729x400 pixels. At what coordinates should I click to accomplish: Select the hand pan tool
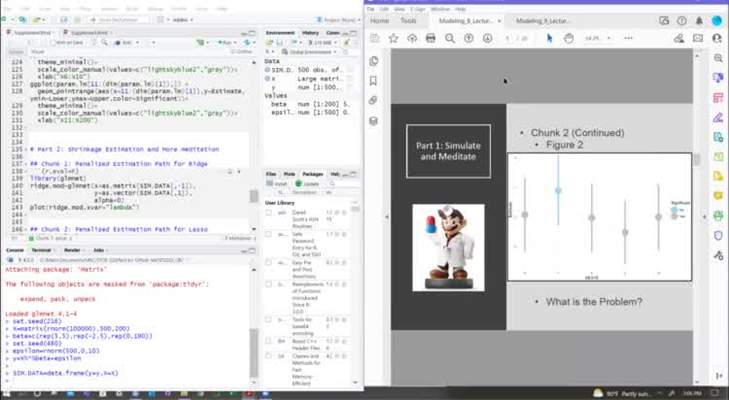point(568,38)
